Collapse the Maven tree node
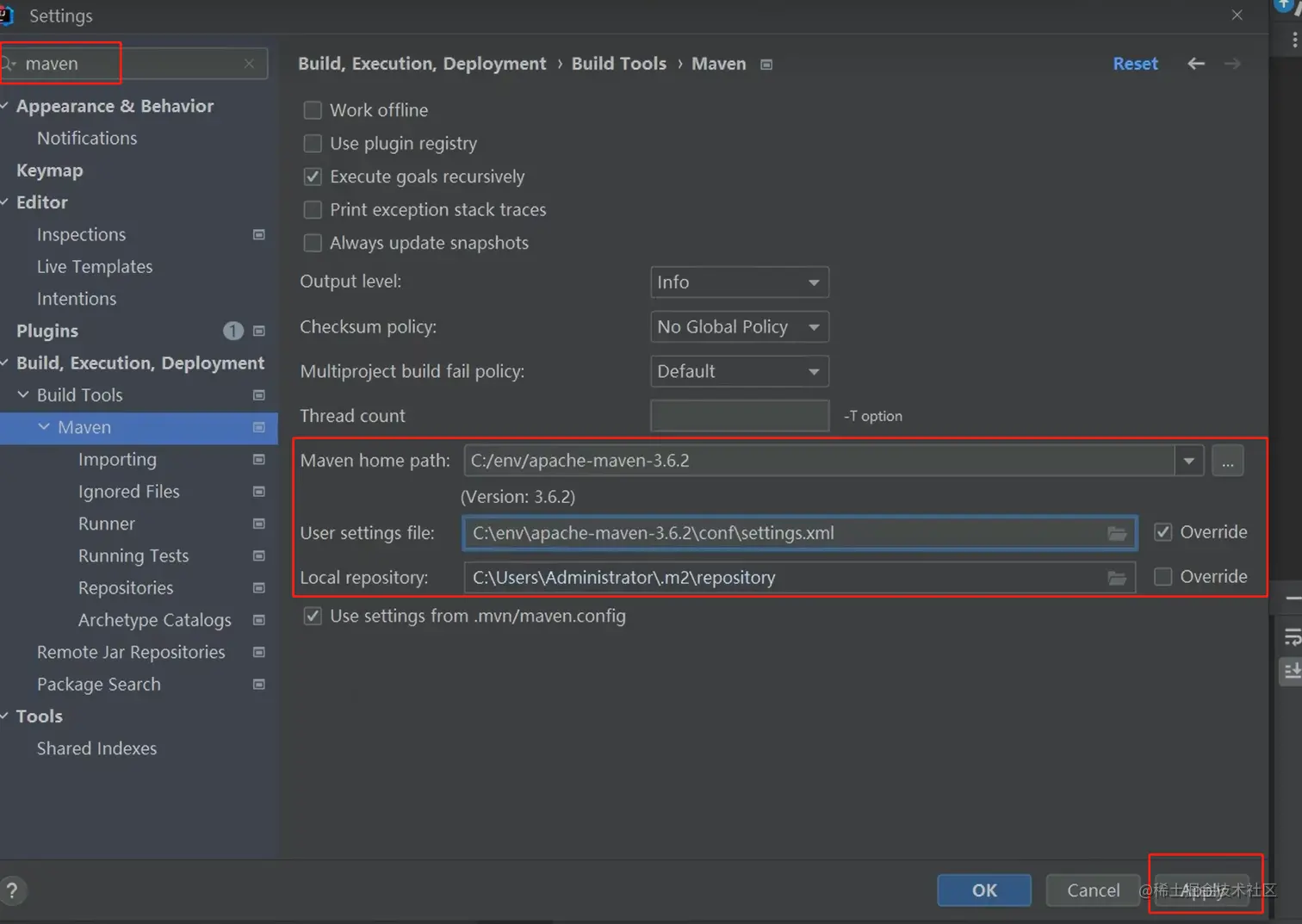 pyautogui.click(x=44, y=427)
